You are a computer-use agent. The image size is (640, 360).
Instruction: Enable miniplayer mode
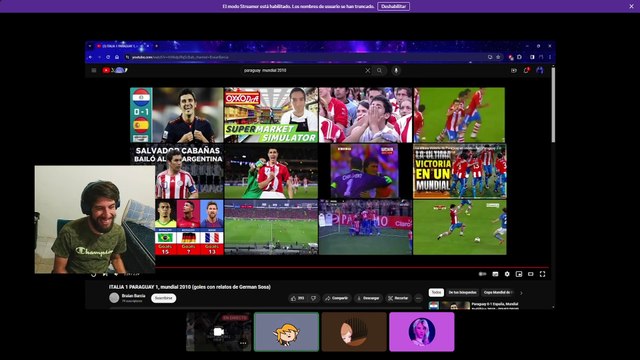(519, 274)
